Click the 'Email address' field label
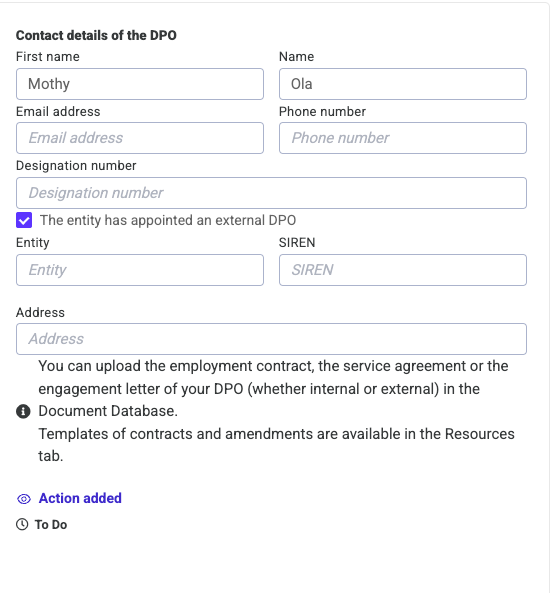This screenshot has height=593, width=552. (x=58, y=112)
